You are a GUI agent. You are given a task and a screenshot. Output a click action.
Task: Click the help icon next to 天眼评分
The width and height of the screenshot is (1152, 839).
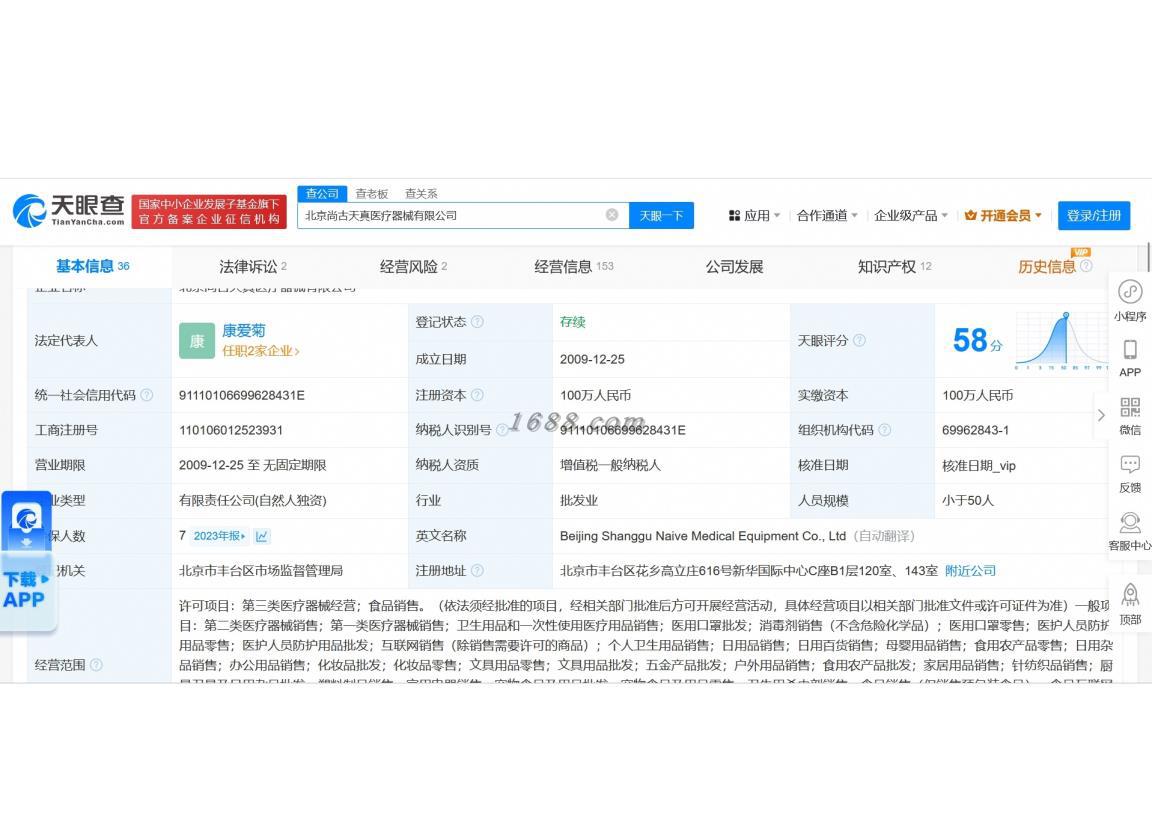(x=859, y=340)
